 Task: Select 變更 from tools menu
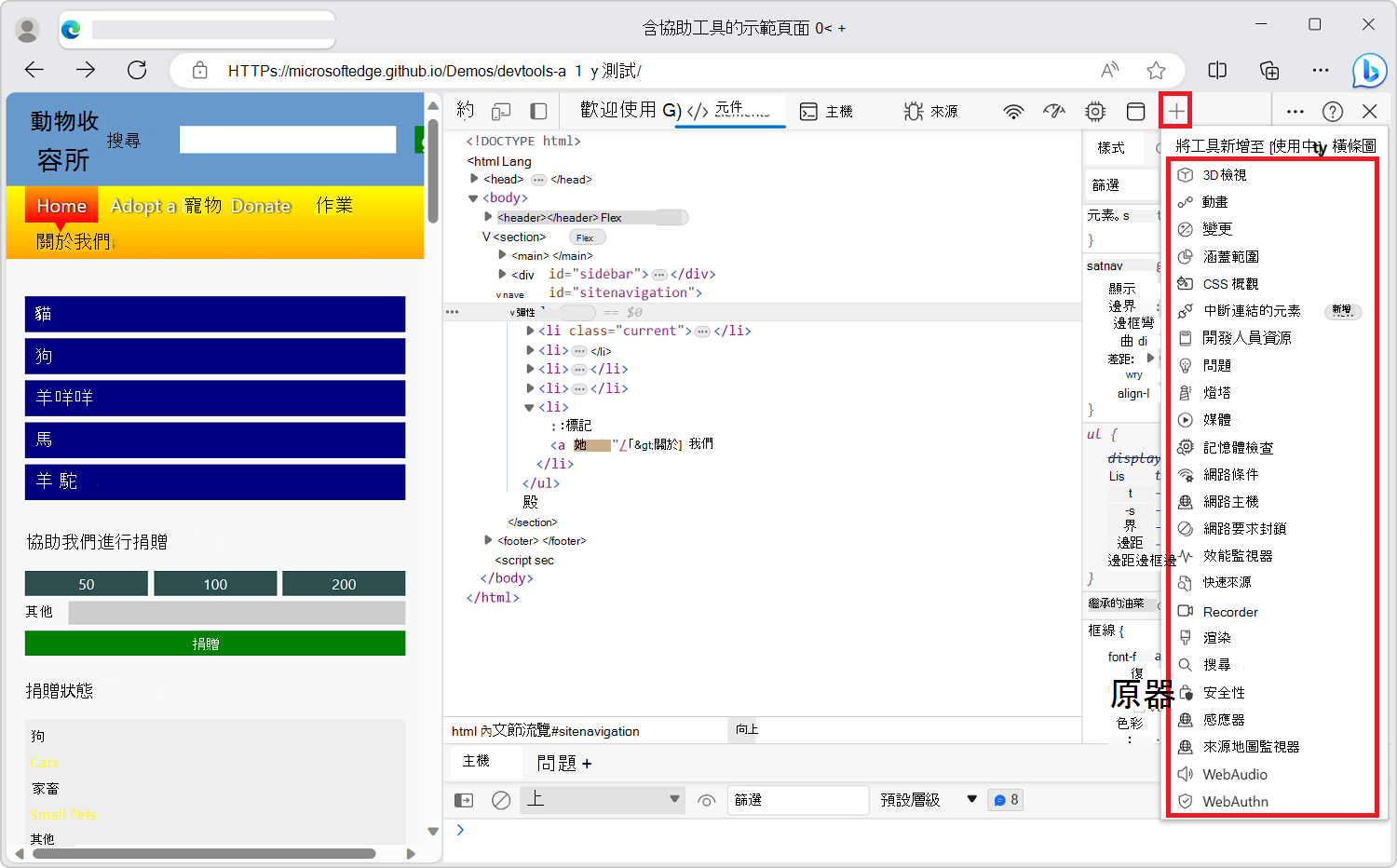(x=1272, y=229)
